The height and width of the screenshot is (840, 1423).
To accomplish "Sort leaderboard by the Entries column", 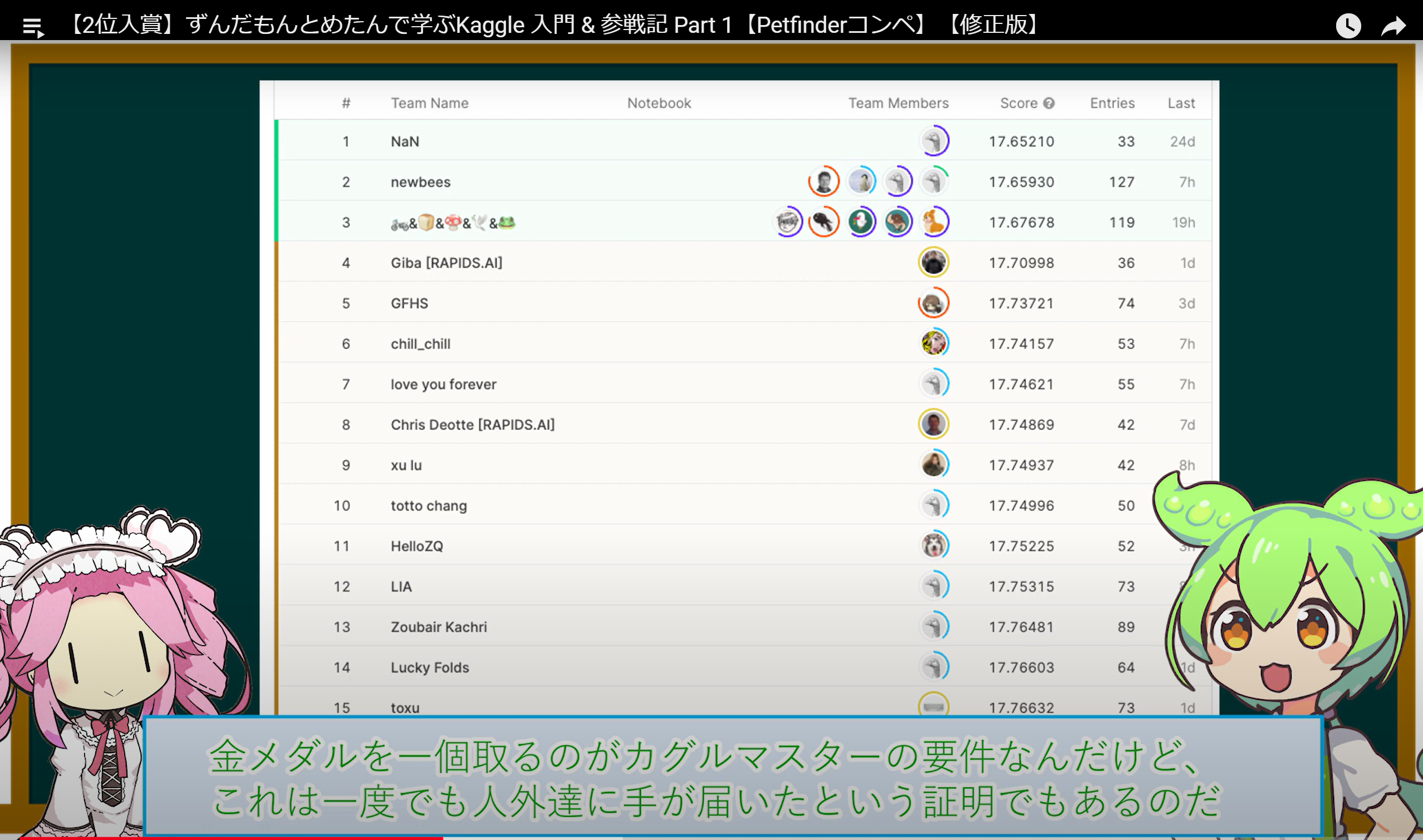I will click(1111, 103).
